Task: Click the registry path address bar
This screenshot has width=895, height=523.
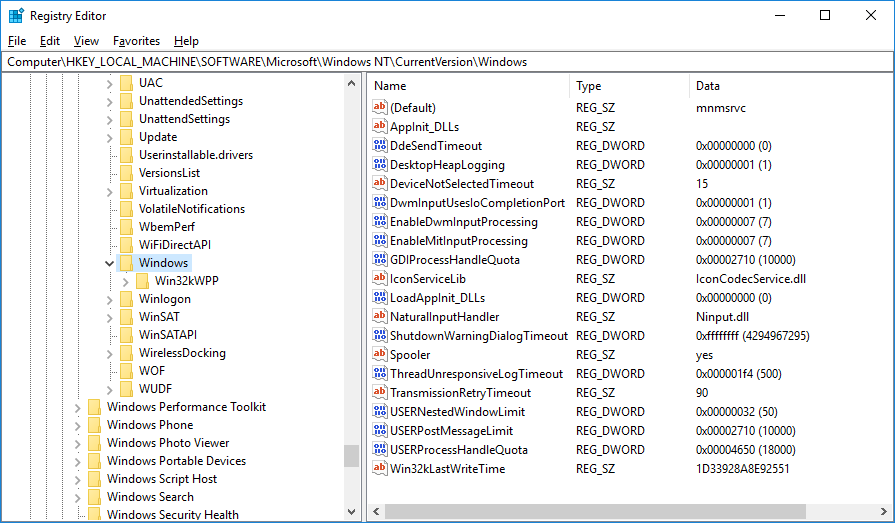Action: pos(448,62)
